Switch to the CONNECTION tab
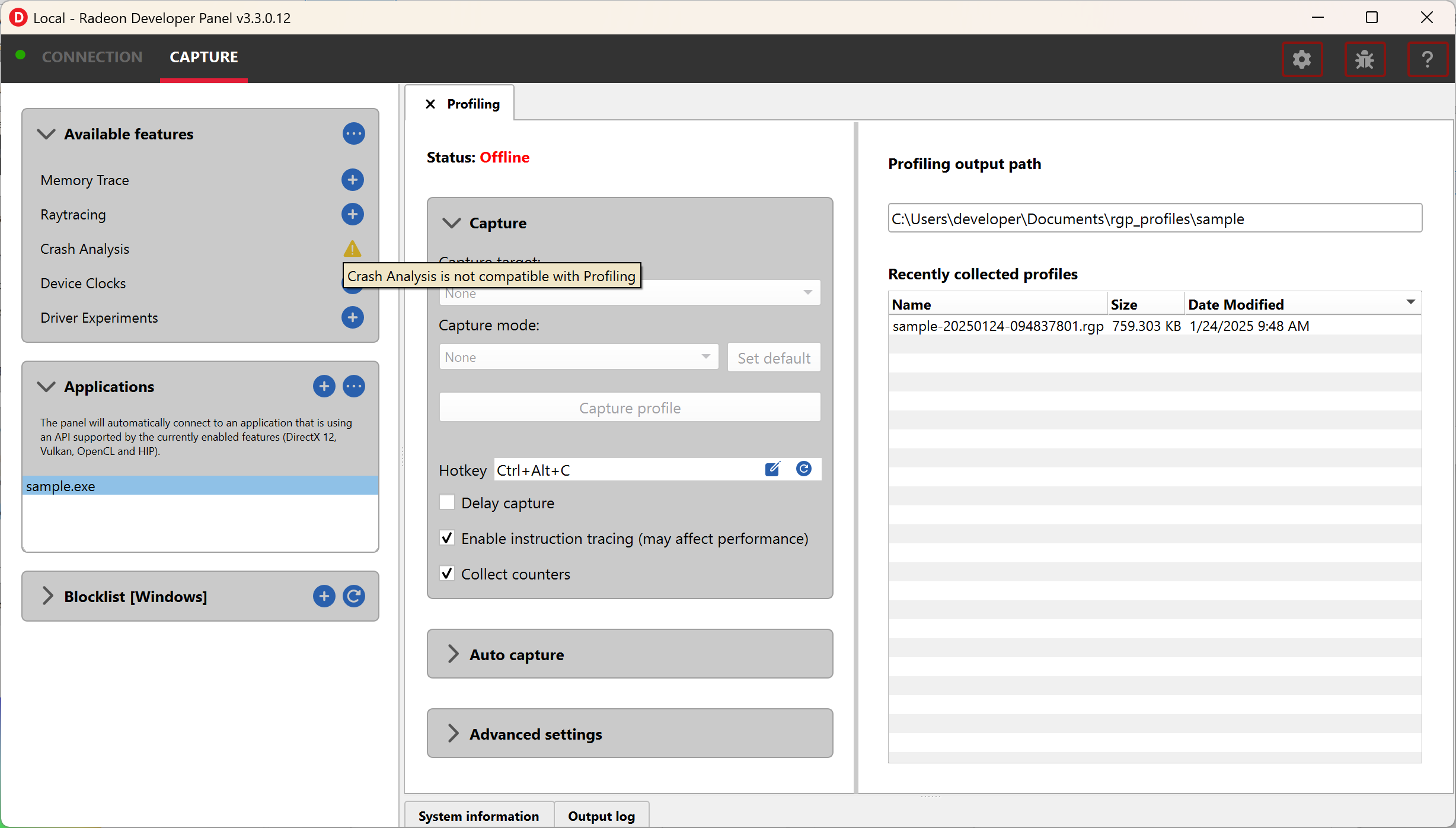Image resolution: width=1456 pixels, height=828 pixels. [92, 57]
